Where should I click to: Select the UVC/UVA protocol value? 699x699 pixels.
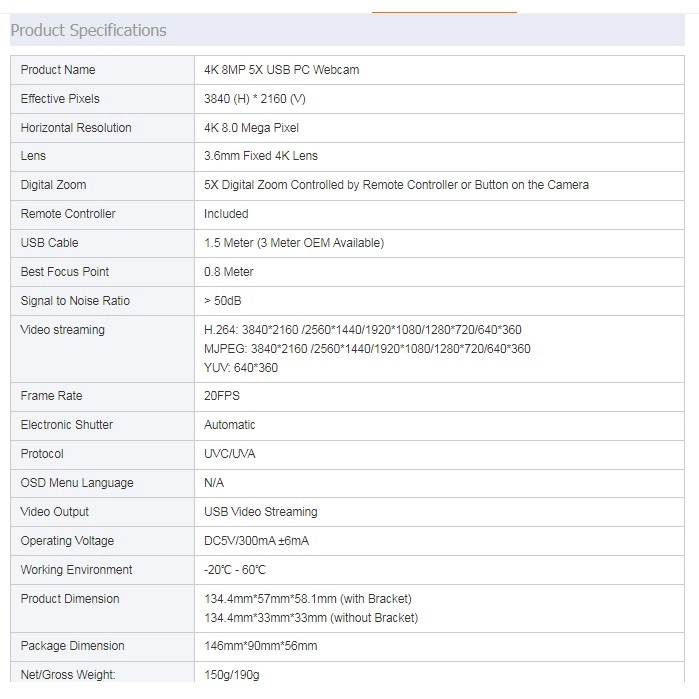click(x=230, y=454)
